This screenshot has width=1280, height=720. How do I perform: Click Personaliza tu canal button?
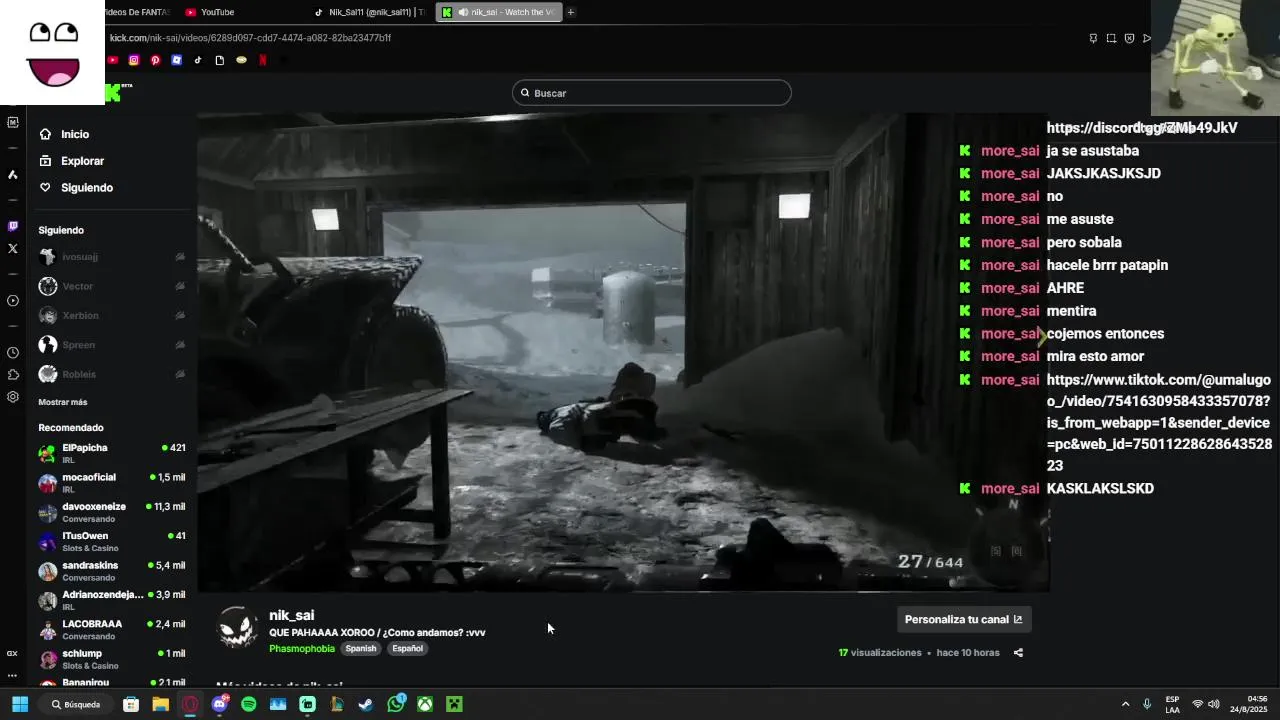point(963,619)
